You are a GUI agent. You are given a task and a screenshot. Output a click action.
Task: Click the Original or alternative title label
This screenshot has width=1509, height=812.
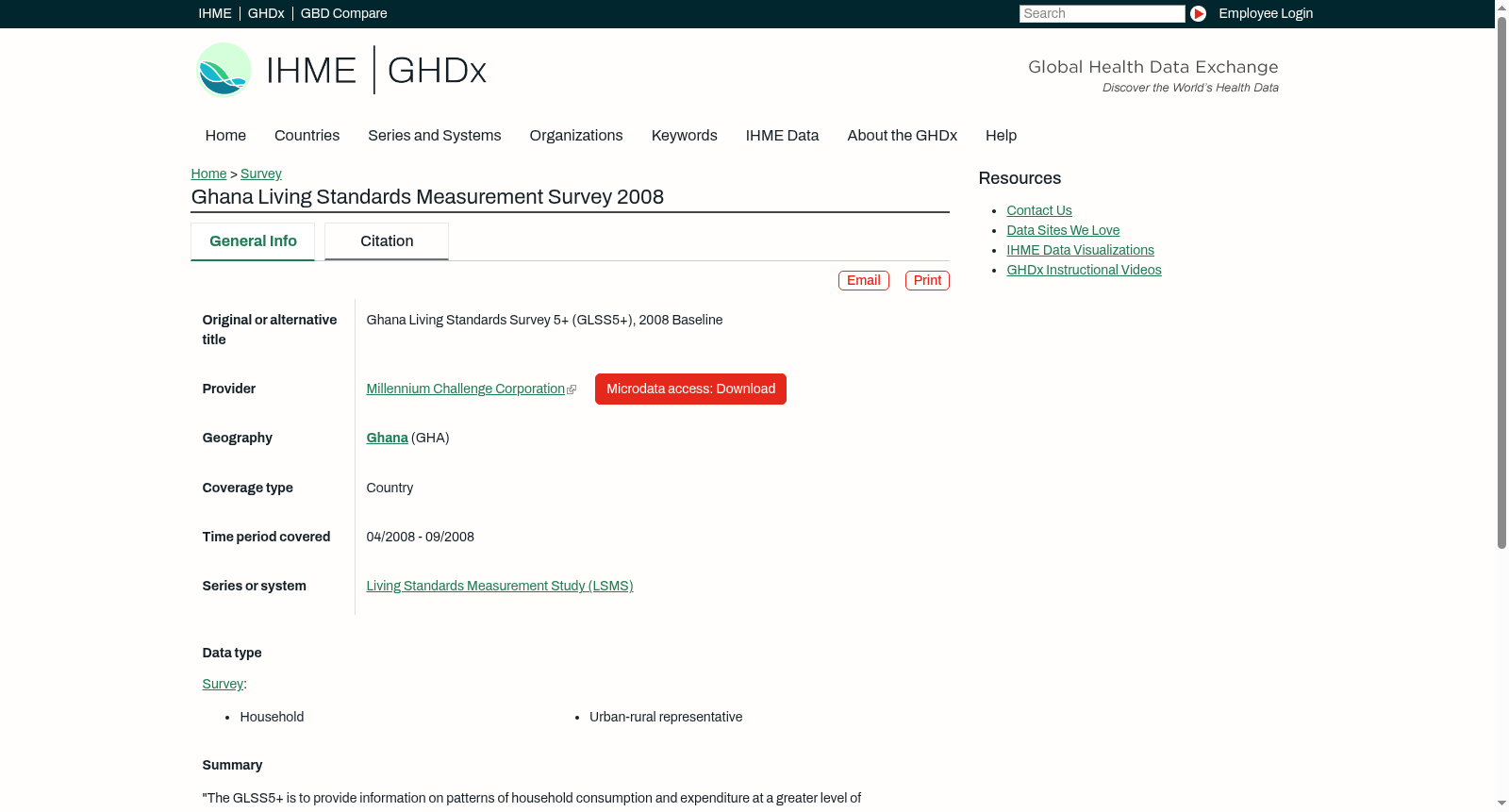click(x=270, y=330)
